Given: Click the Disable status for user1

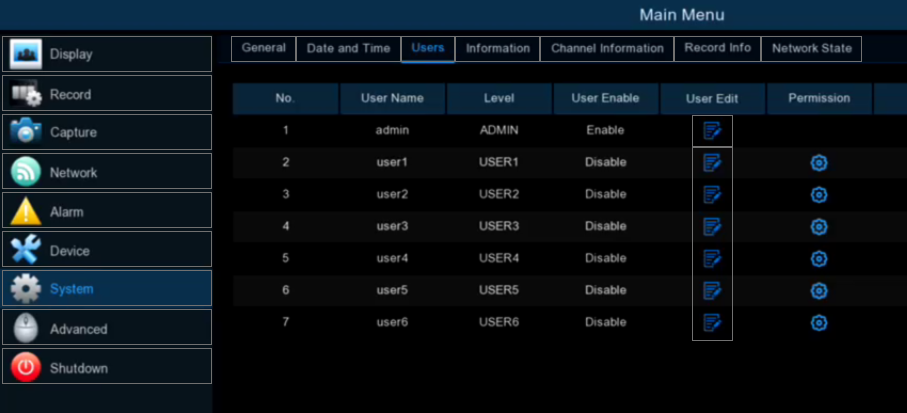Looking at the screenshot, I should [x=606, y=163].
